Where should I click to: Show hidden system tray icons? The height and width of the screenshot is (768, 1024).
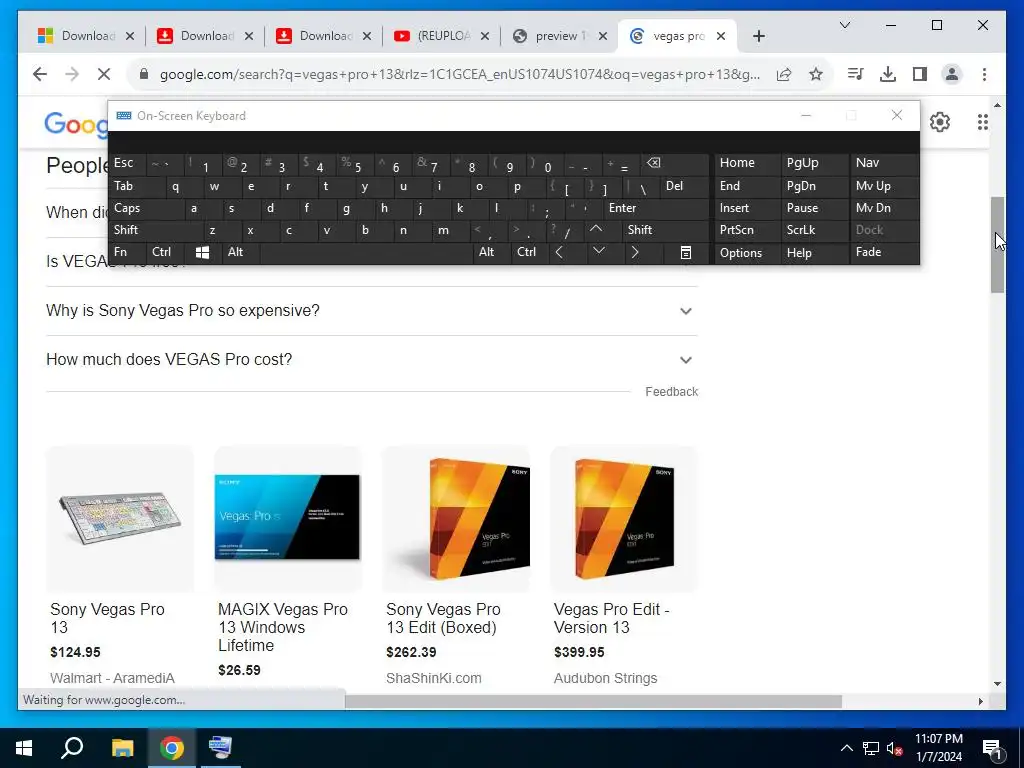click(846, 748)
